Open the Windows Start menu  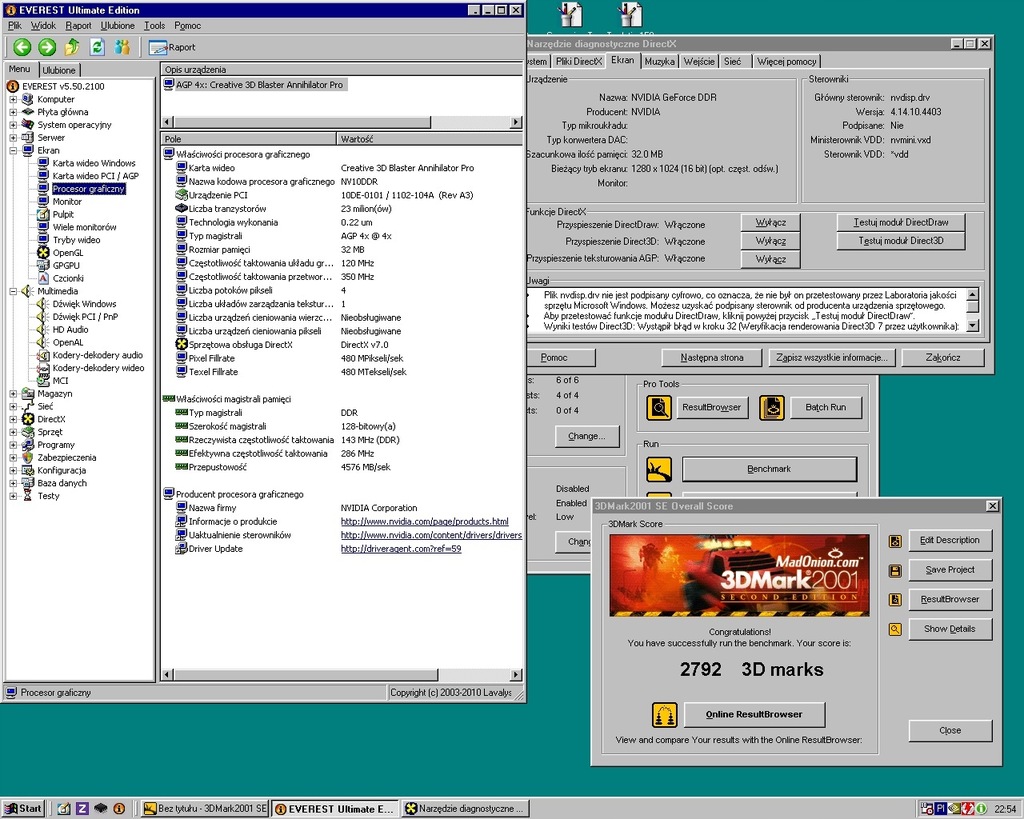(23, 808)
